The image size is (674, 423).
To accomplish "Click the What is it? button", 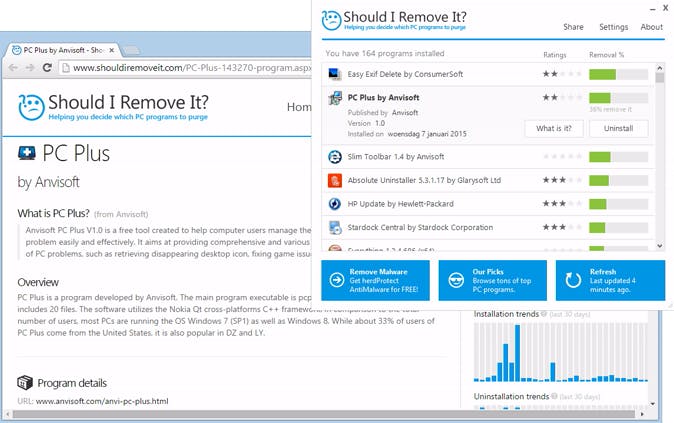I will coord(554,128).
